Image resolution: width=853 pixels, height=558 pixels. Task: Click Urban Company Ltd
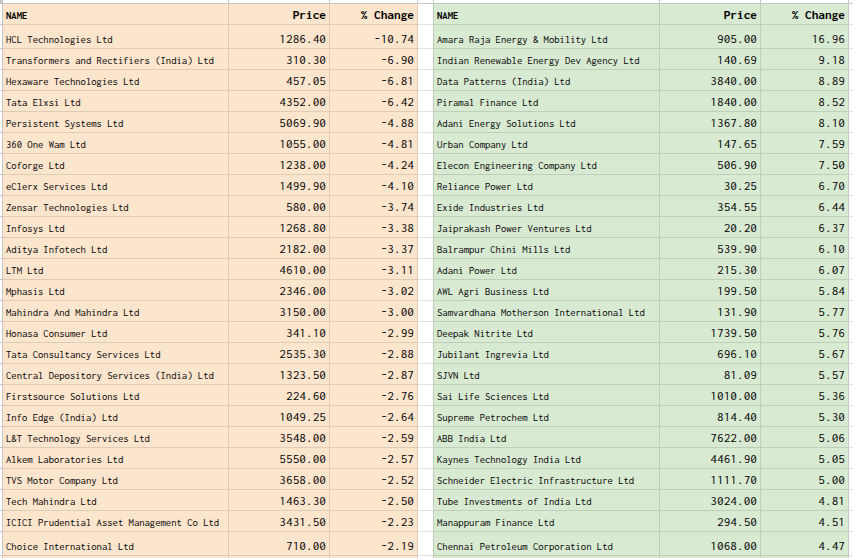click(546, 145)
